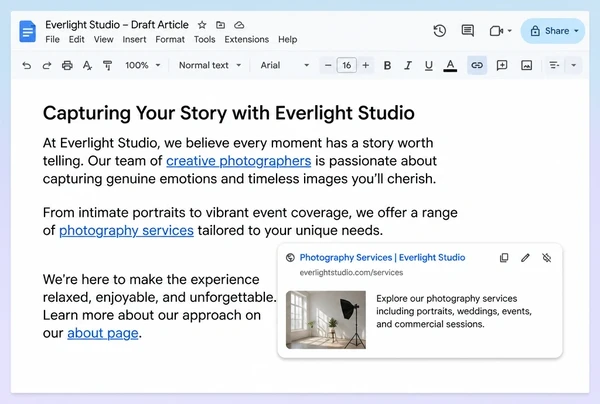Open the Normal text style dropdown
The width and height of the screenshot is (600, 404).
pos(210,65)
